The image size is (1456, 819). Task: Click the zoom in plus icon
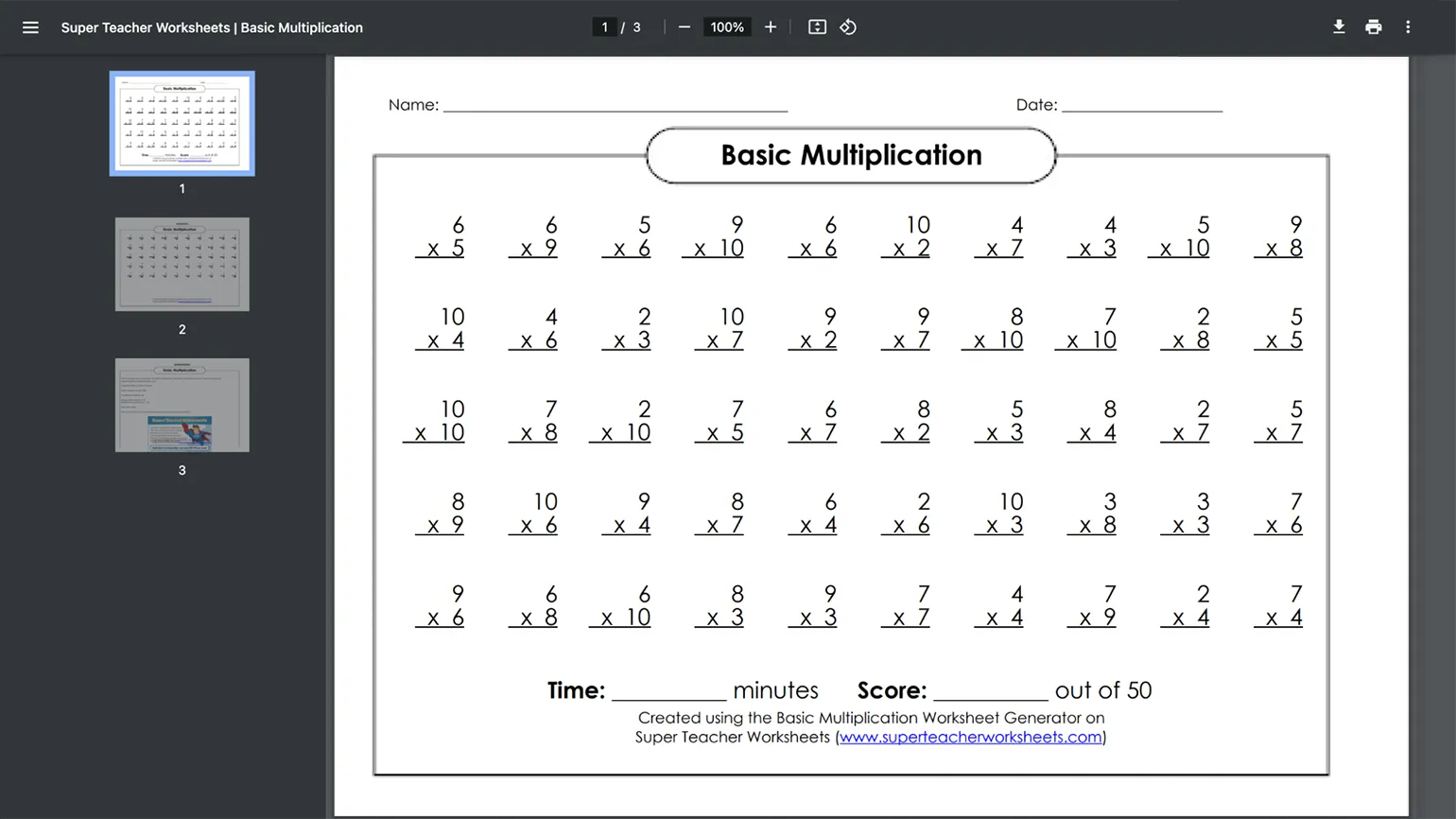(x=771, y=27)
